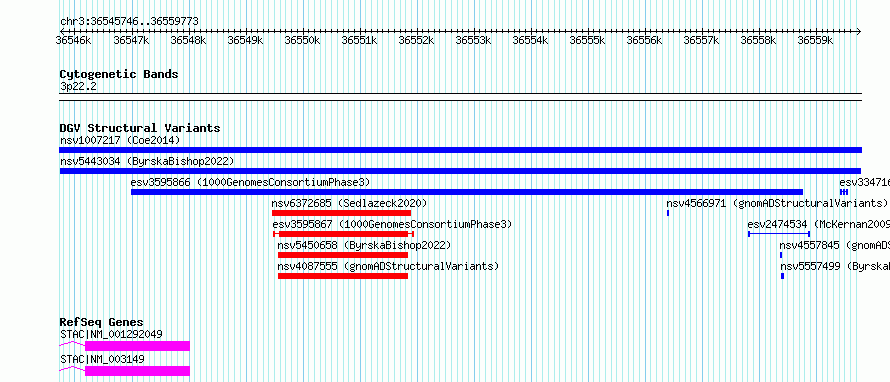Click the small blue marker under nsv4566971
The image size is (890, 382).
[x=668, y=213]
